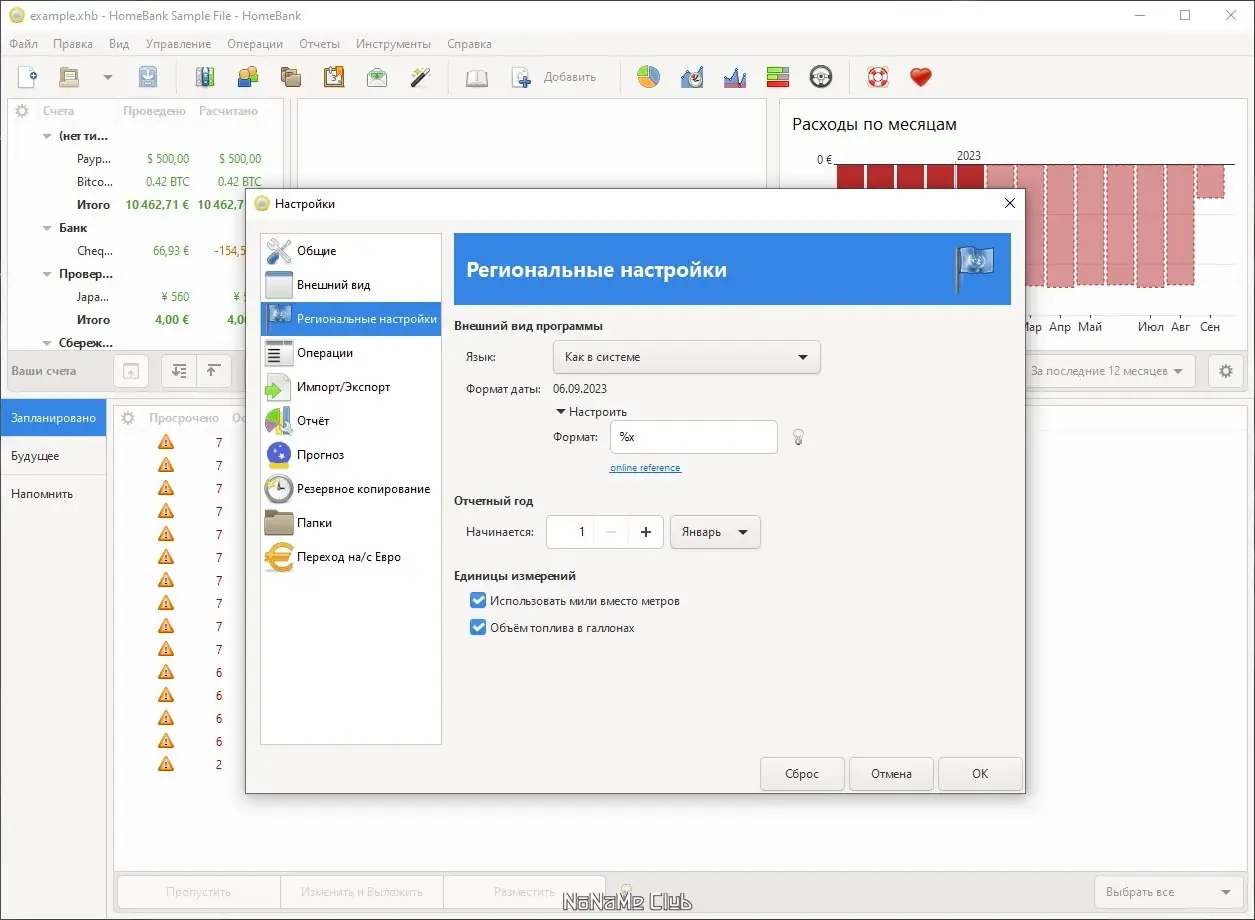Increase fiscal year start day with plus
The height and width of the screenshot is (920, 1255).
[646, 532]
